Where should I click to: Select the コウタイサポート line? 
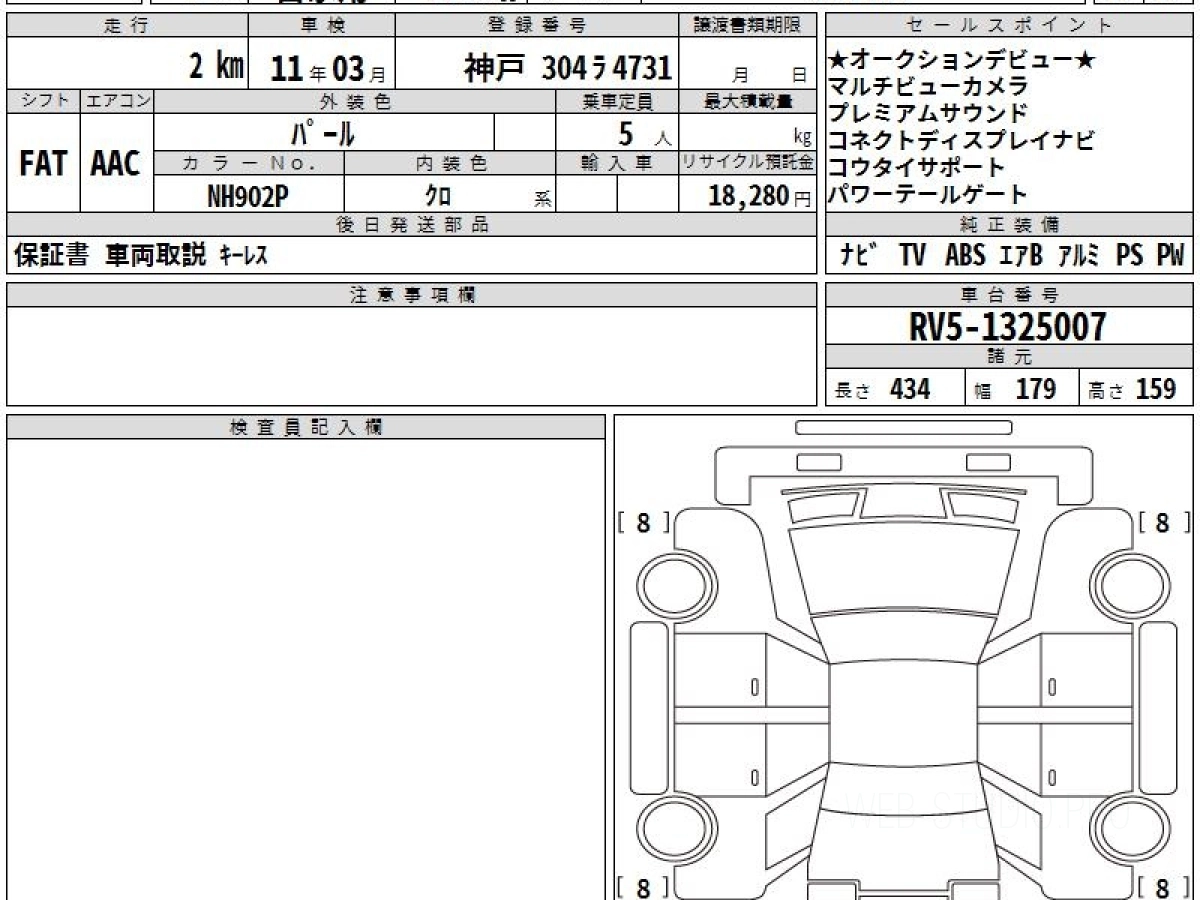(x=917, y=167)
